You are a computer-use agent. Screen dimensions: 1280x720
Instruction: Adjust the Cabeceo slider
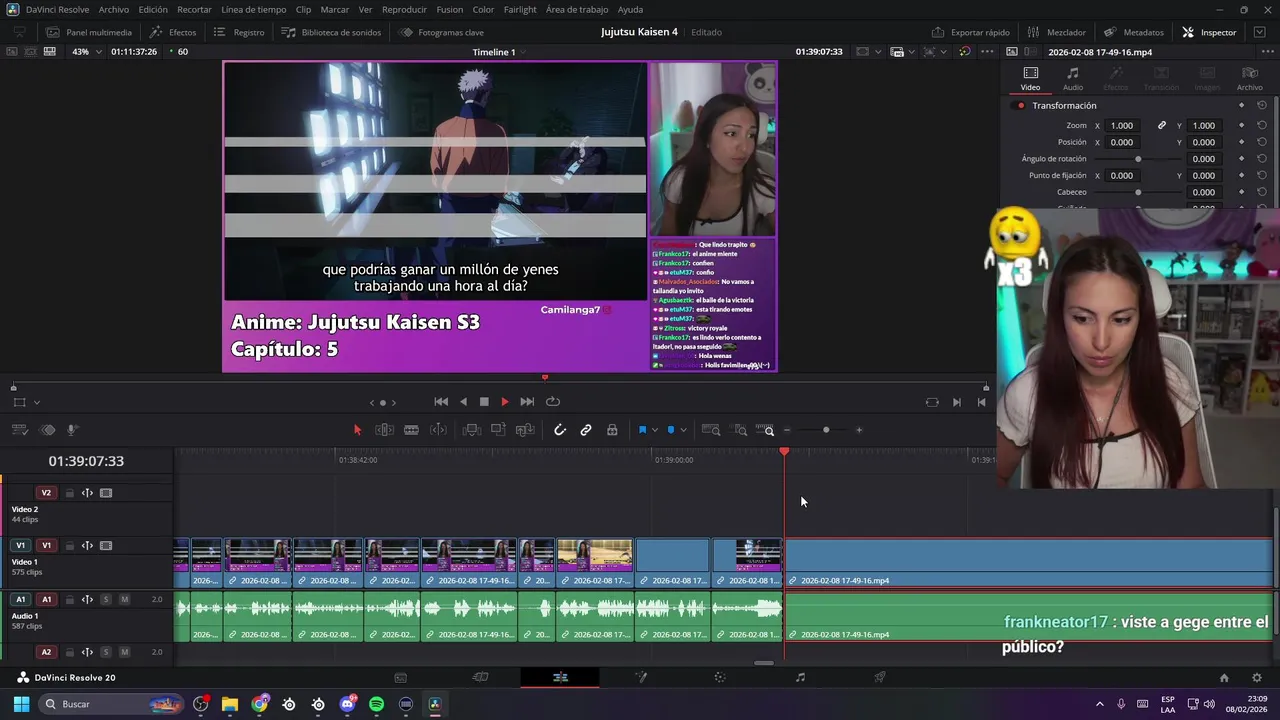coord(1138,192)
